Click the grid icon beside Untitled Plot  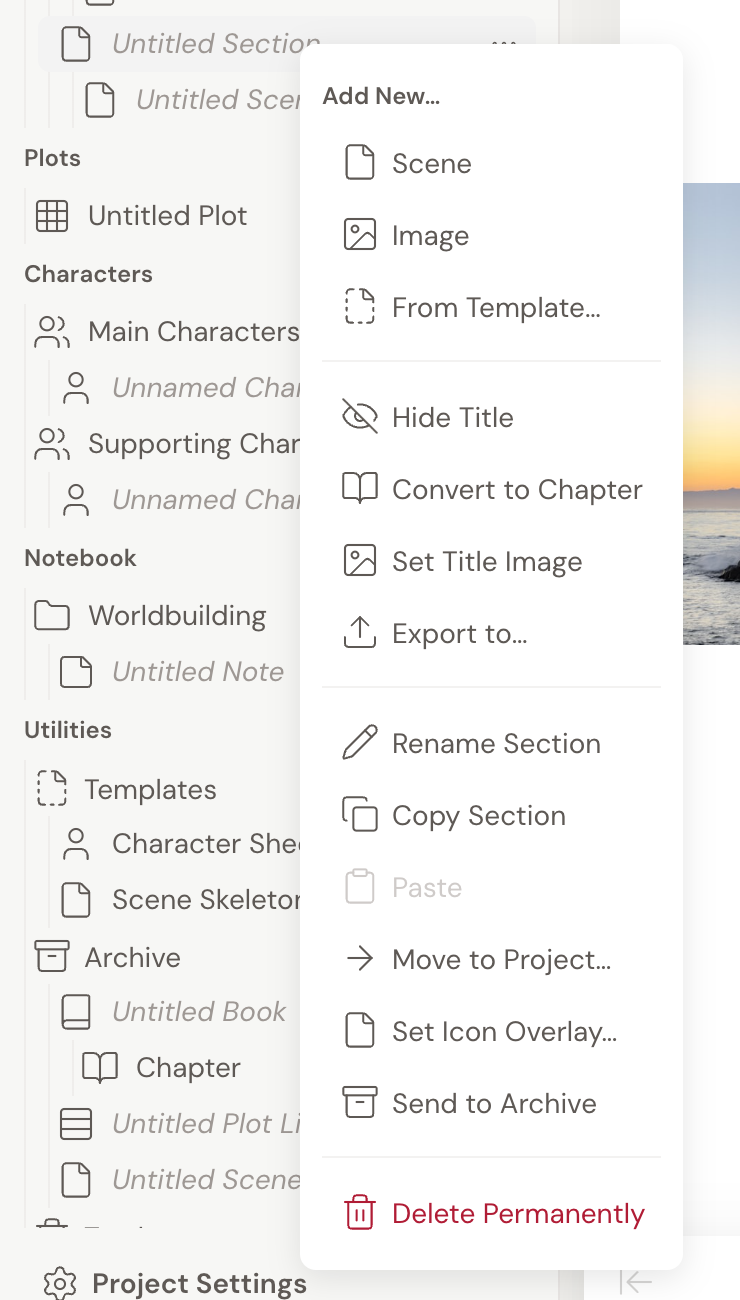[x=52, y=216]
